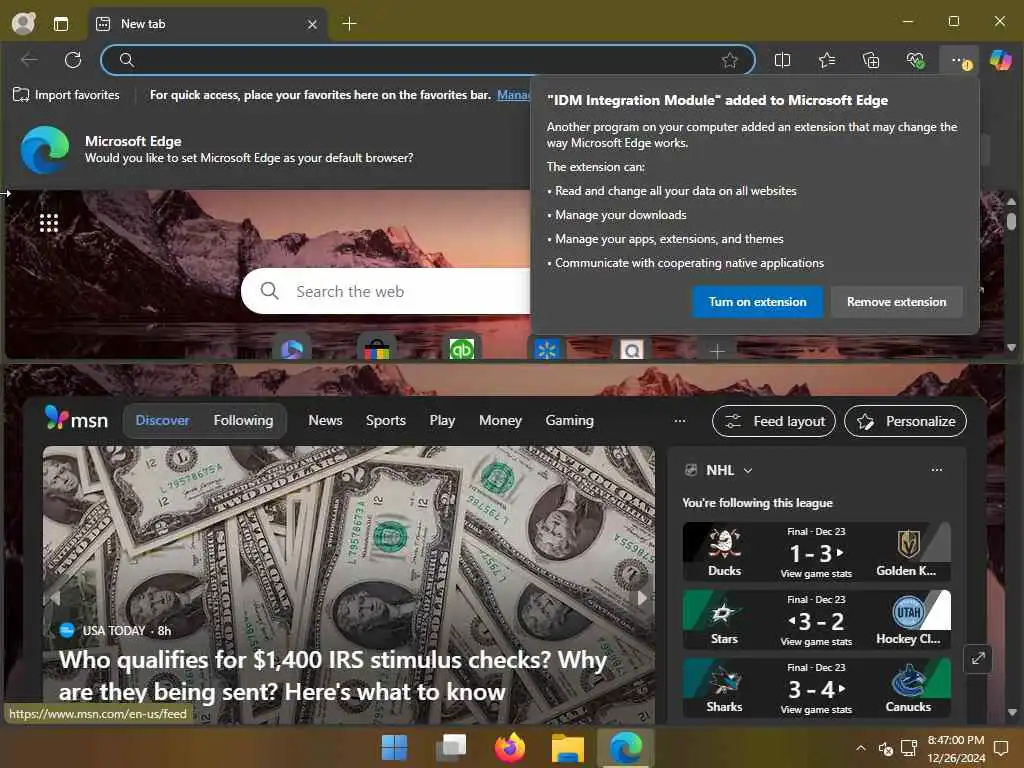Click the address bar input field
The width and height of the screenshot is (1024, 768).
428,60
